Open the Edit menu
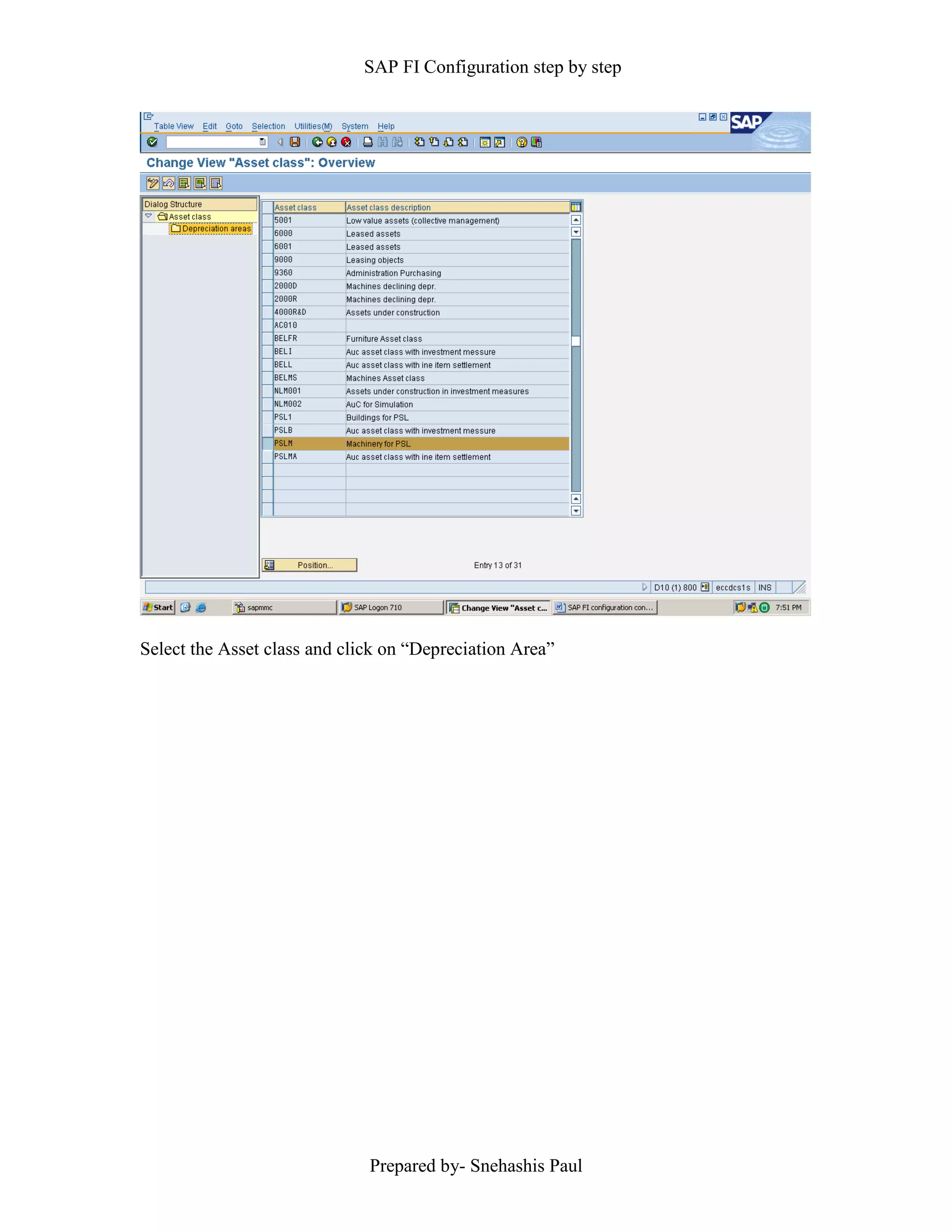 210,126
